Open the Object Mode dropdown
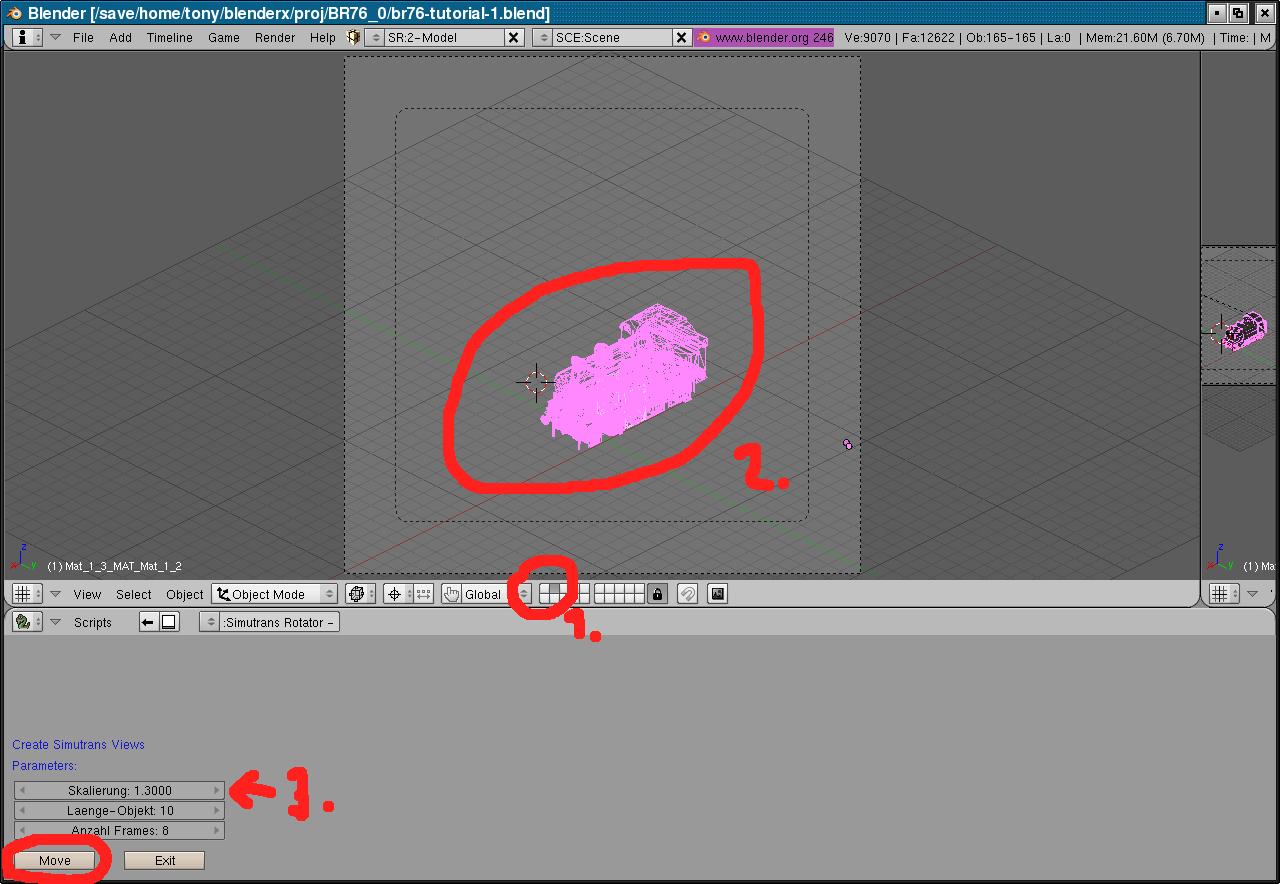Screen dimensions: 1280x884 pos(273,594)
